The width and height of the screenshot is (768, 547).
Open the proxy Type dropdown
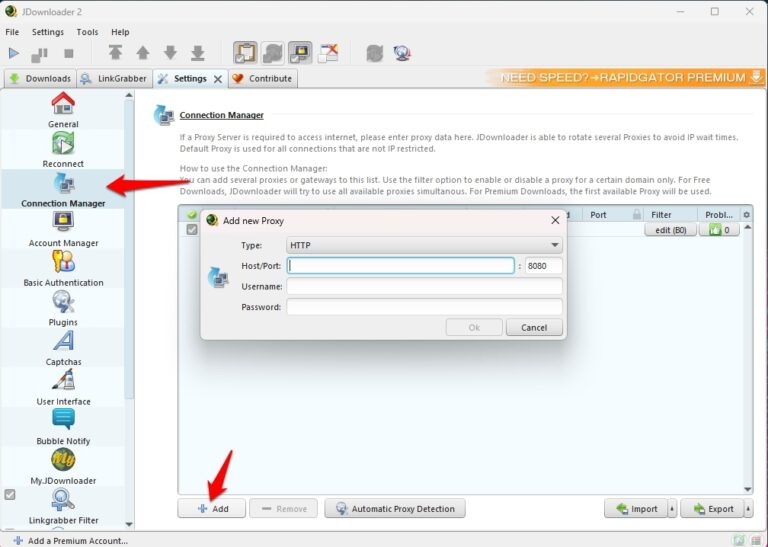click(424, 245)
